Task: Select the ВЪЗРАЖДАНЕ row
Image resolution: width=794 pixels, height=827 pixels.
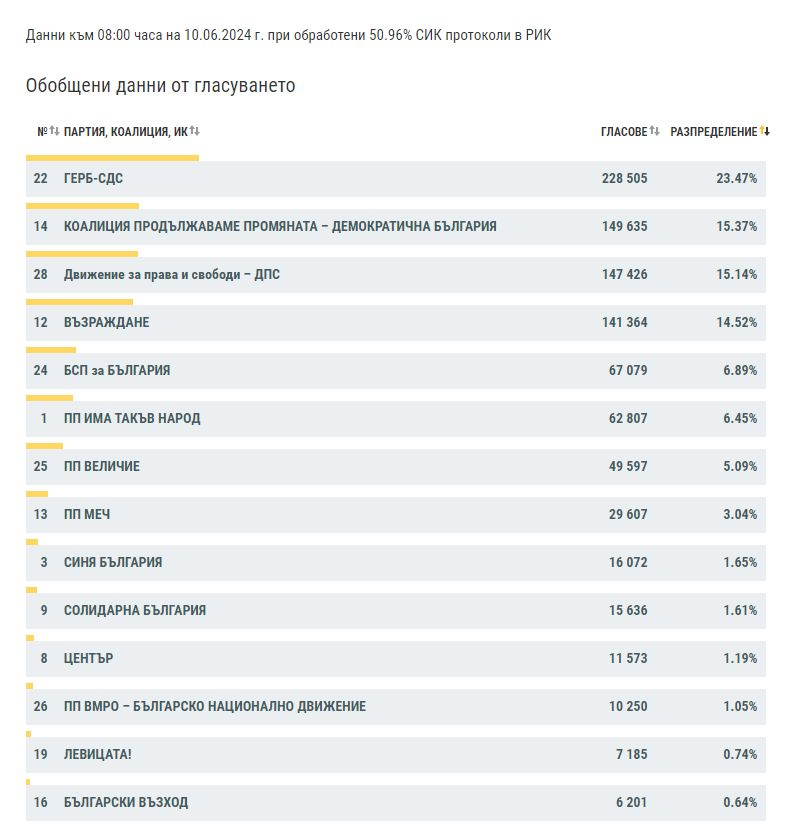Action: [396, 323]
